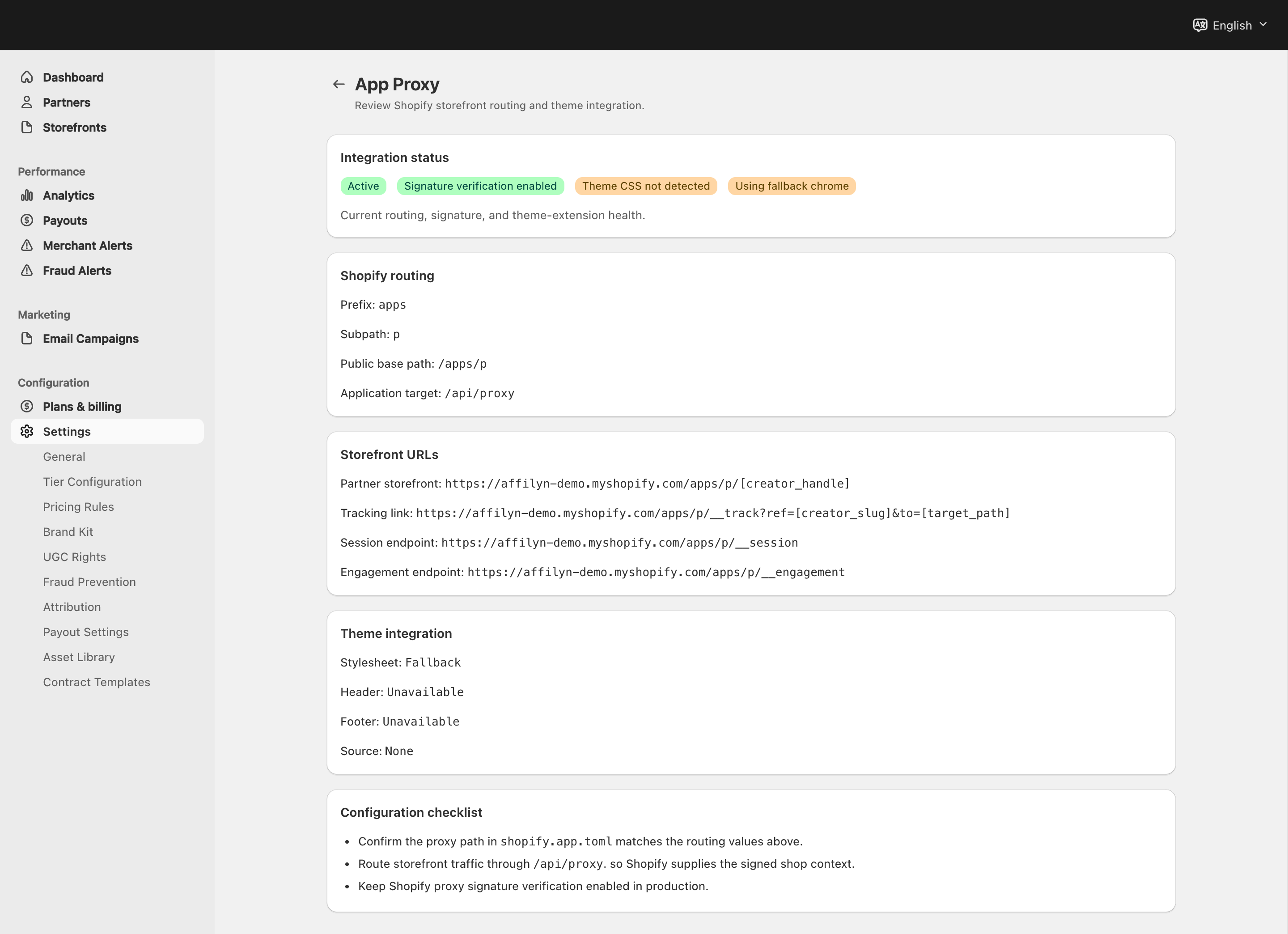The width and height of the screenshot is (1288, 934).
Task: Click Theme CSS not detected badge
Action: click(646, 186)
